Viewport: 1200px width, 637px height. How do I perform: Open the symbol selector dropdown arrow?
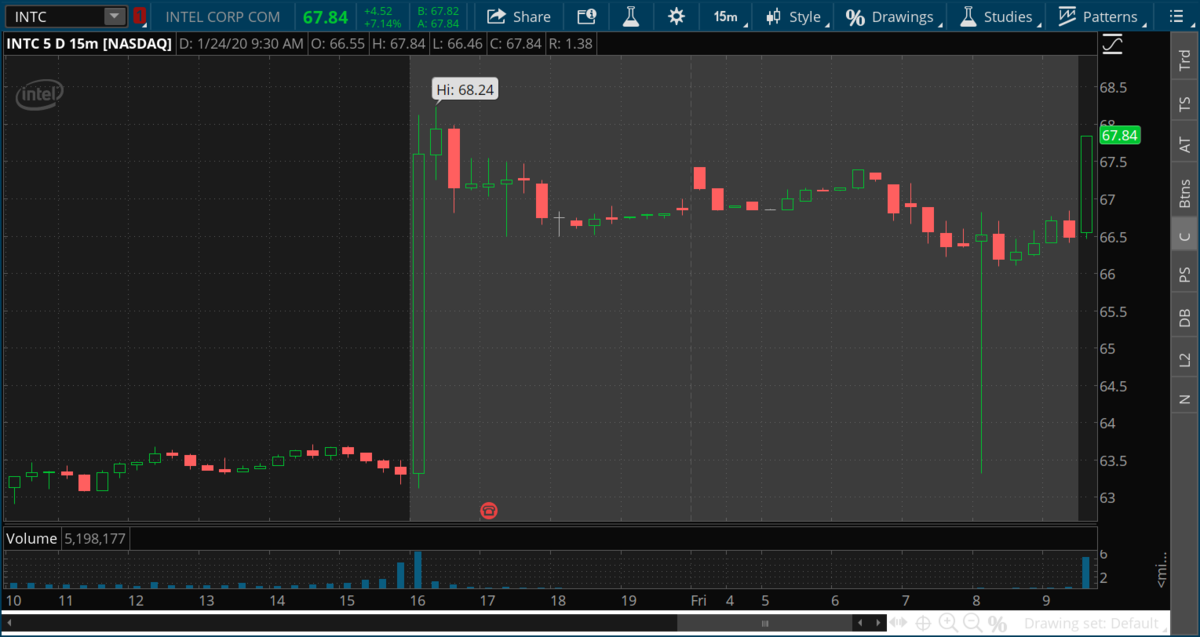point(115,16)
